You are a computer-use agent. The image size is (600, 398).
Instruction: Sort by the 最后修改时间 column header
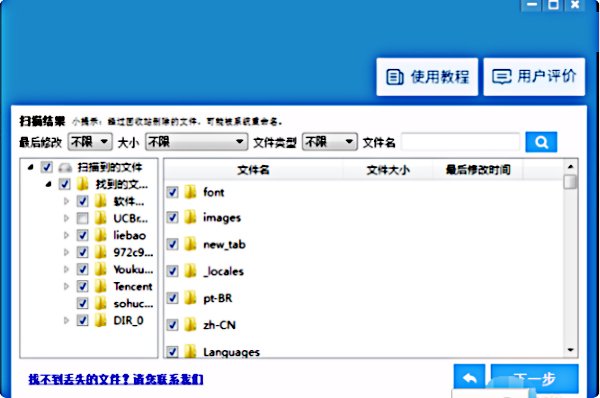[x=478, y=170]
